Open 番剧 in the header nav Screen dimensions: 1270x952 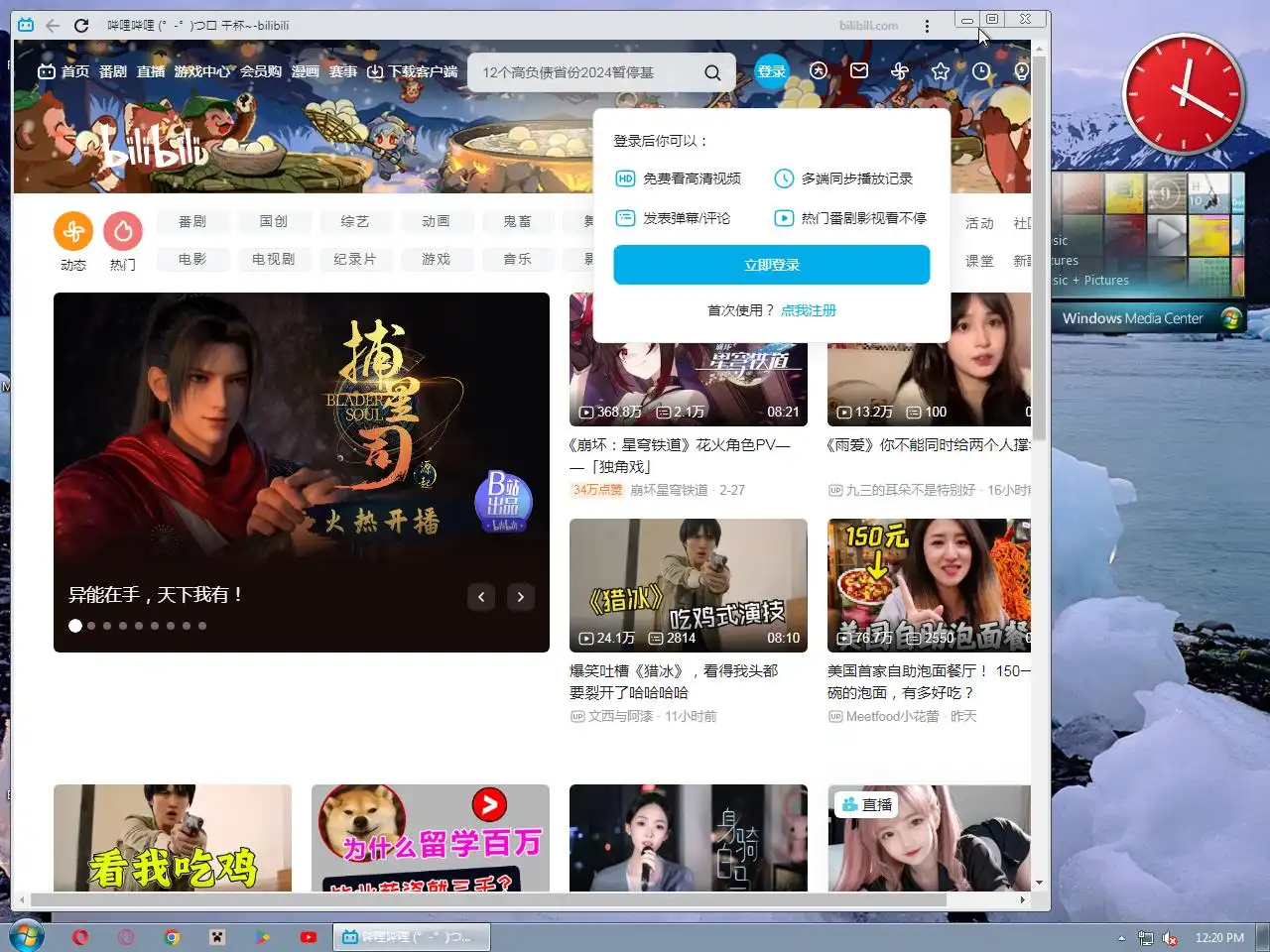click(x=113, y=71)
